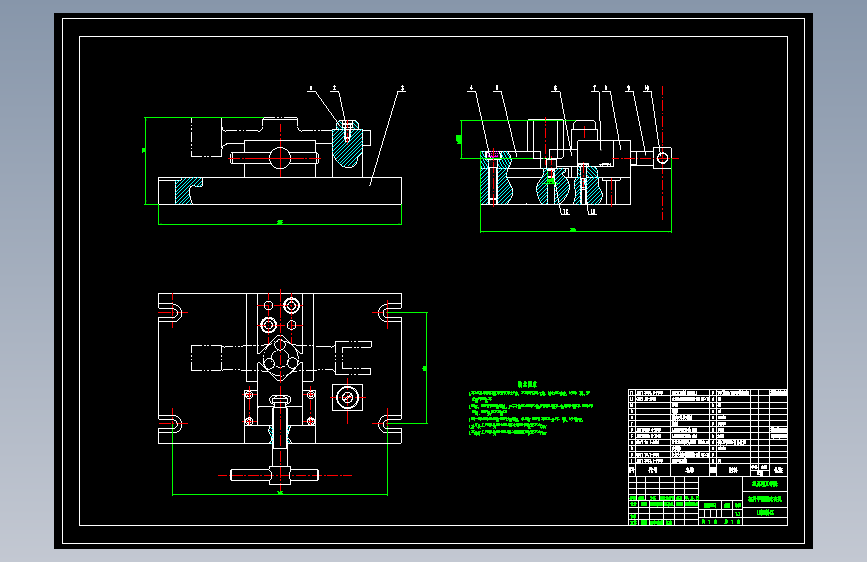Click the small pivot circle on right section view
Viewport: 867px width, 562px height.
click(x=662, y=158)
